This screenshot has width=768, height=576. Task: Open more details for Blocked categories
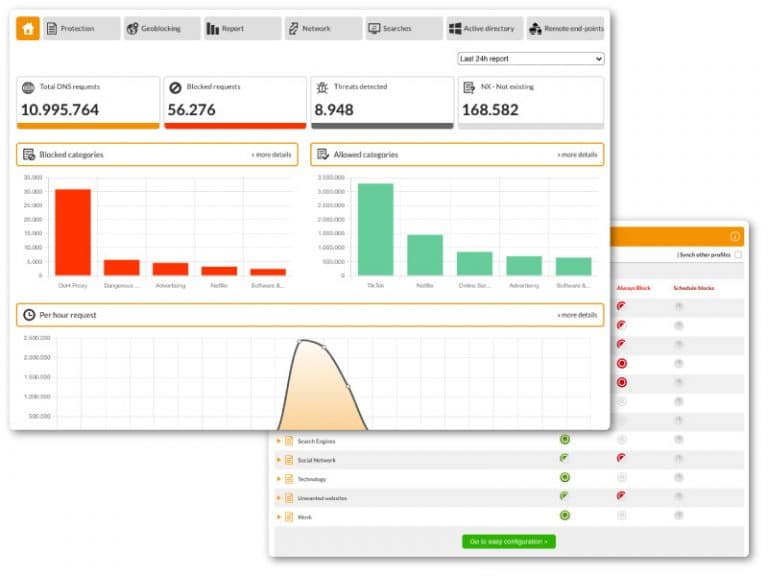[271, 155]
